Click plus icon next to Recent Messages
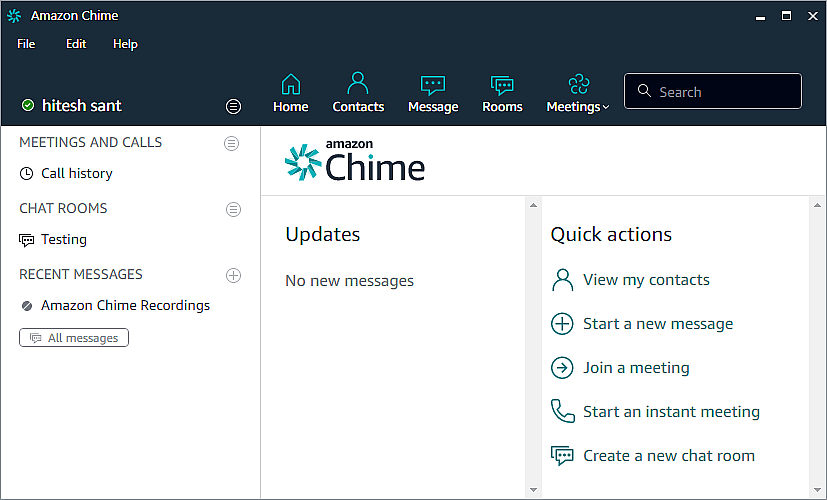This screenshot has height=500, width=827. pos(233,275)
